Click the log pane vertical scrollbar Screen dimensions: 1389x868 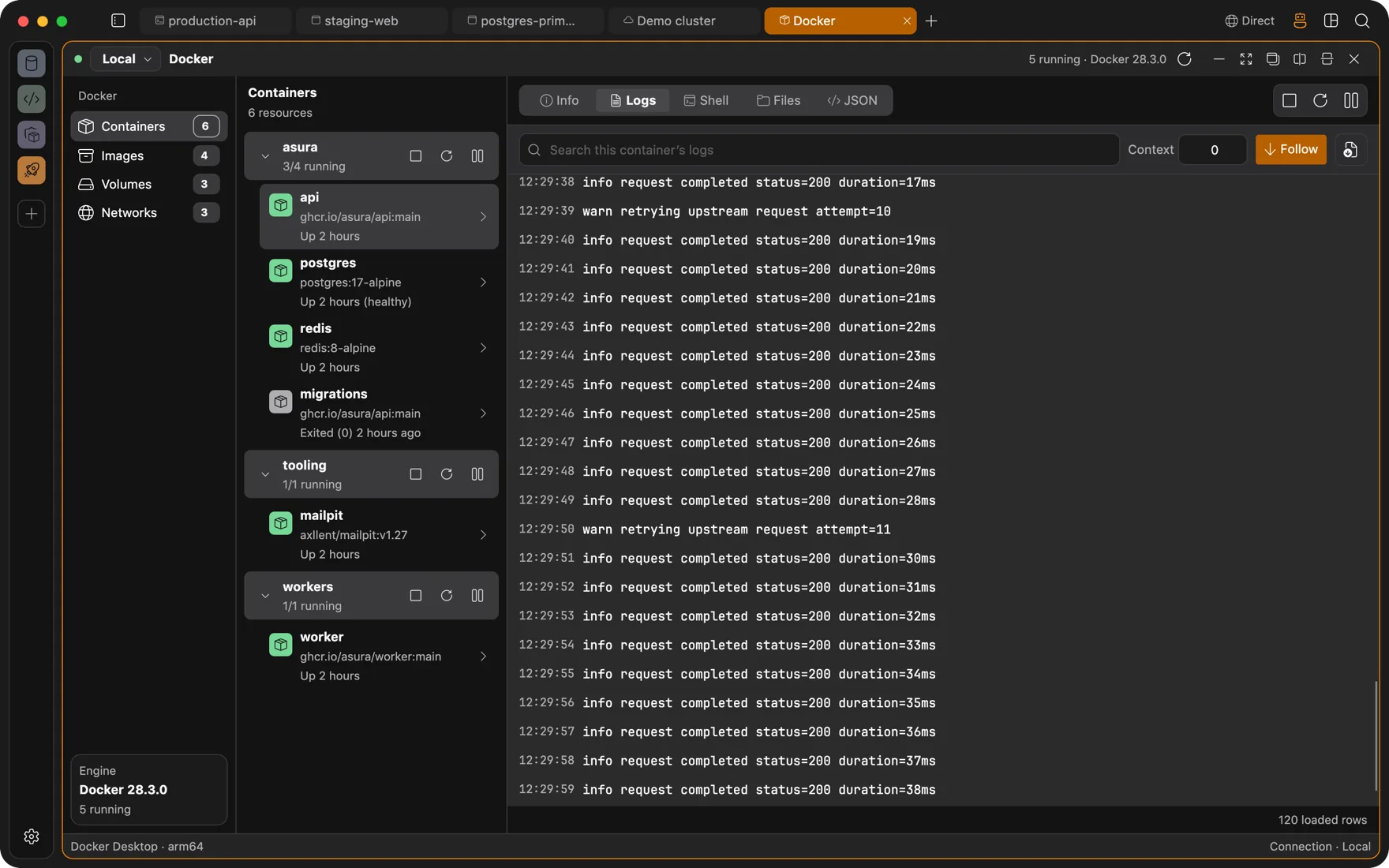point(1376,737)
